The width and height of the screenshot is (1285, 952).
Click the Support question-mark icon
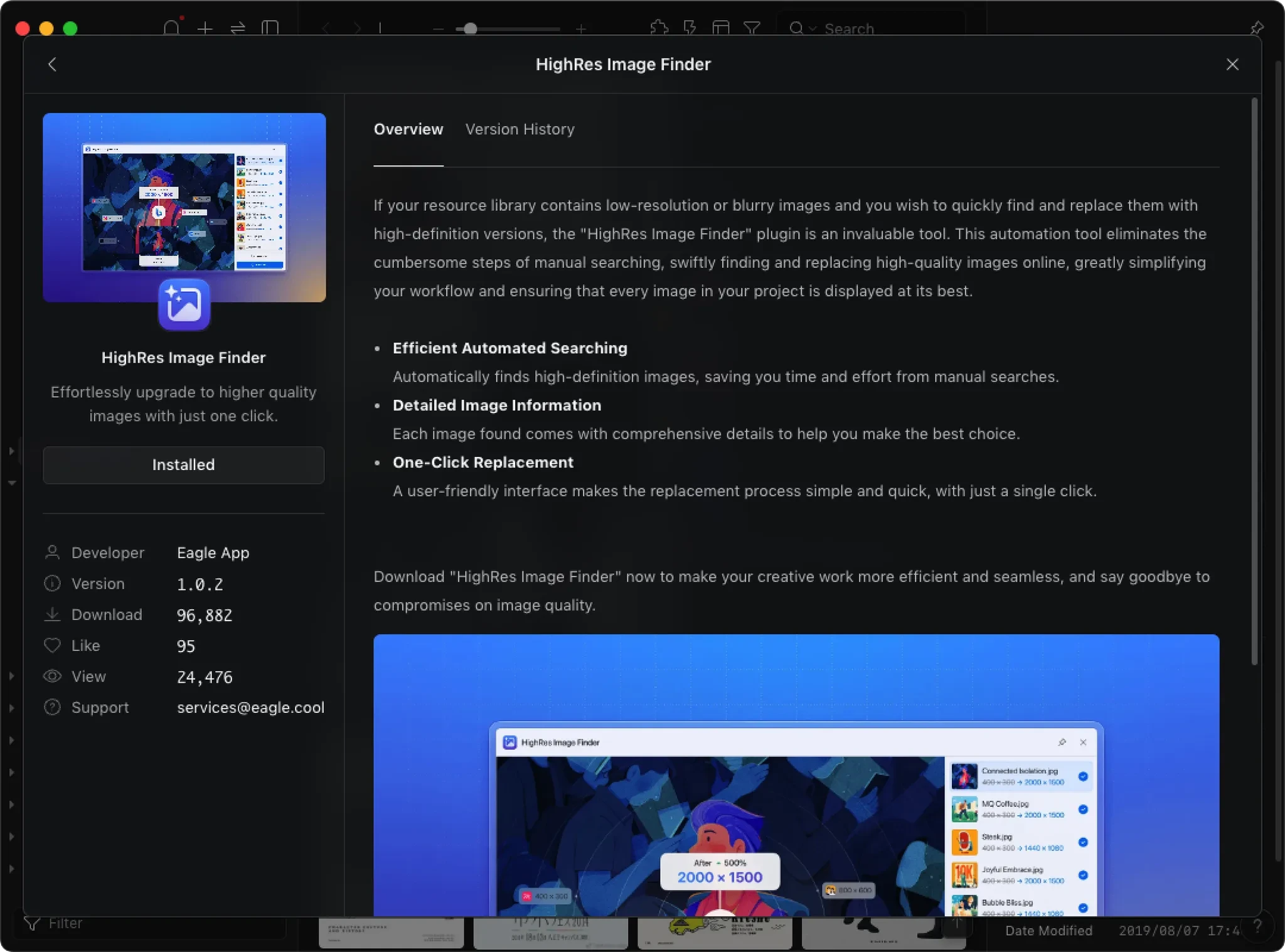coord(53,707)
